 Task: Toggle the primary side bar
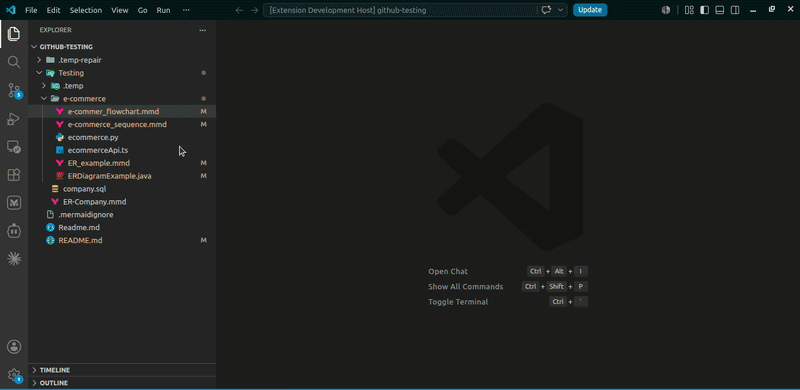pyautogui.click(x=705, y=10)
